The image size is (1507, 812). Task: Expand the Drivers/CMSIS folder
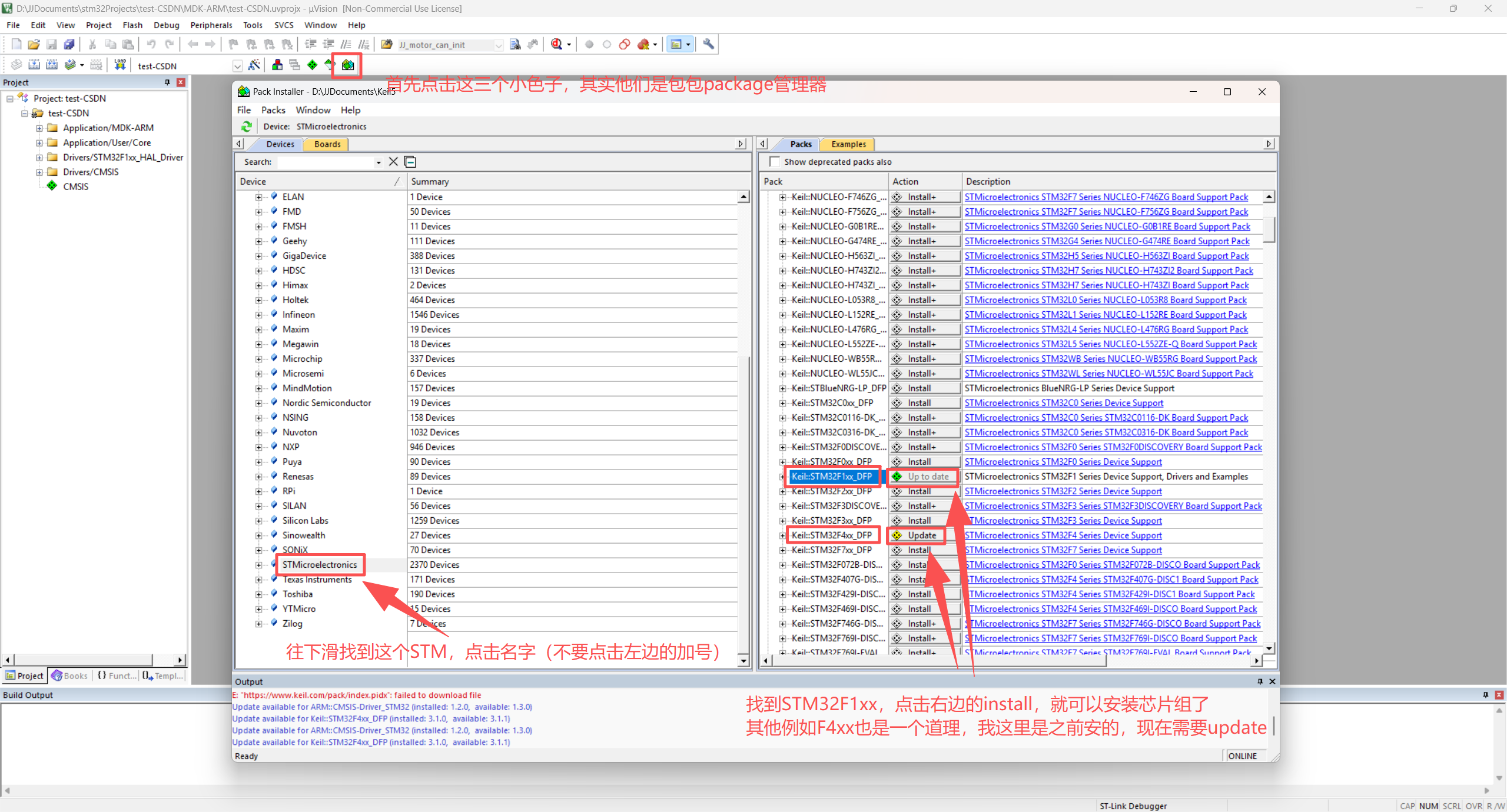click(x=39, y=172)
